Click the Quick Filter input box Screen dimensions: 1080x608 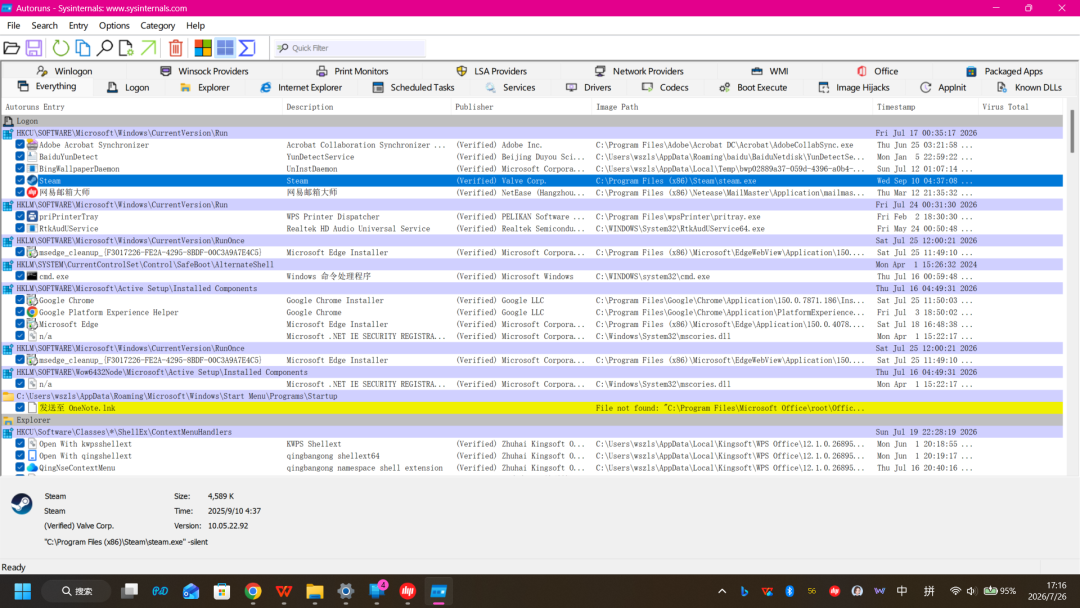349,48
